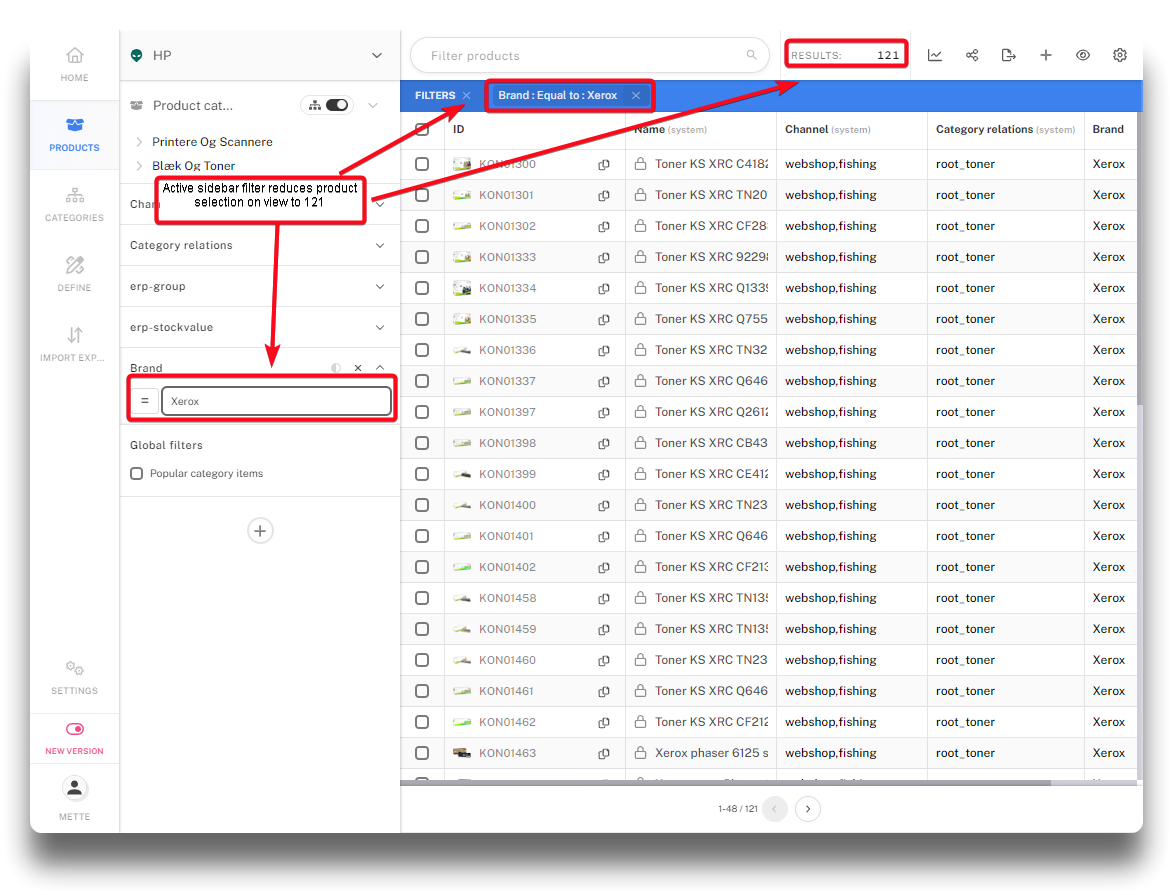Open Settings in the left navigation
The width and height of the screenshot is (1173, 895).
(x=74, y=676)
